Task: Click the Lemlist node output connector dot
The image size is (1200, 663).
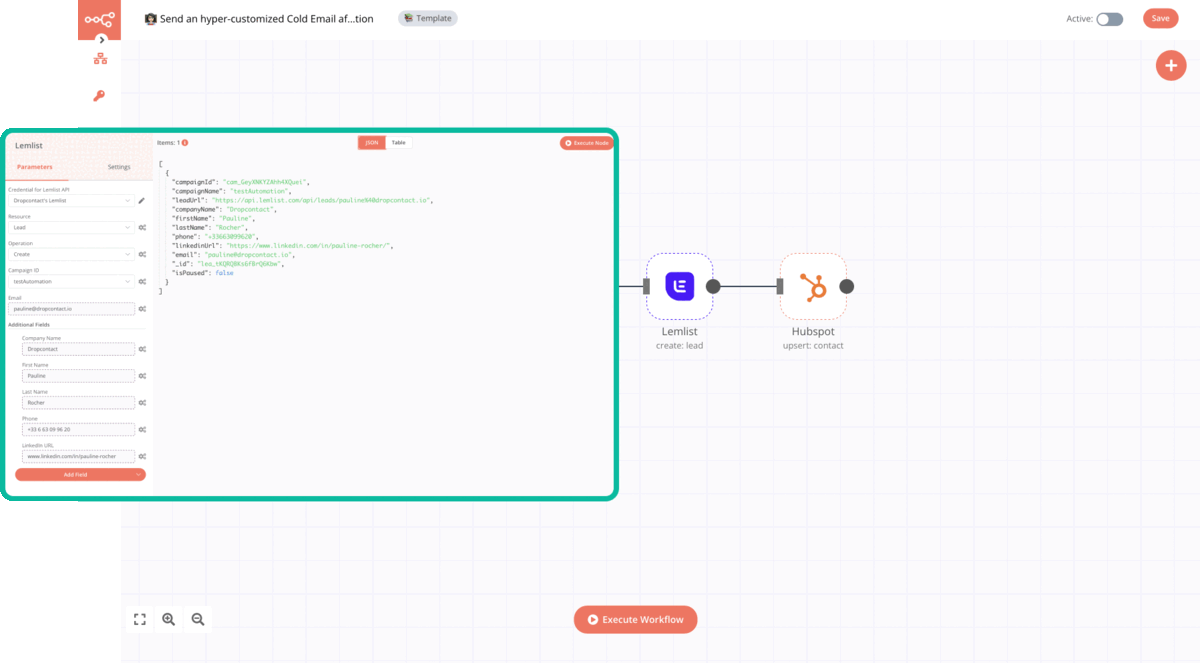Action: 713,287
